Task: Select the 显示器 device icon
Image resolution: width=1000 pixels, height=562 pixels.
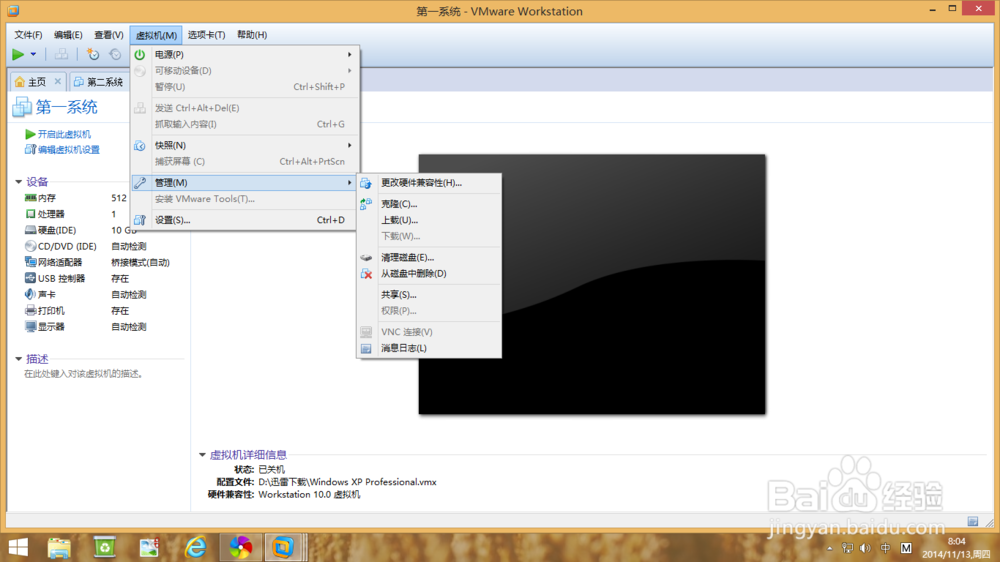Action: point(30,327)
